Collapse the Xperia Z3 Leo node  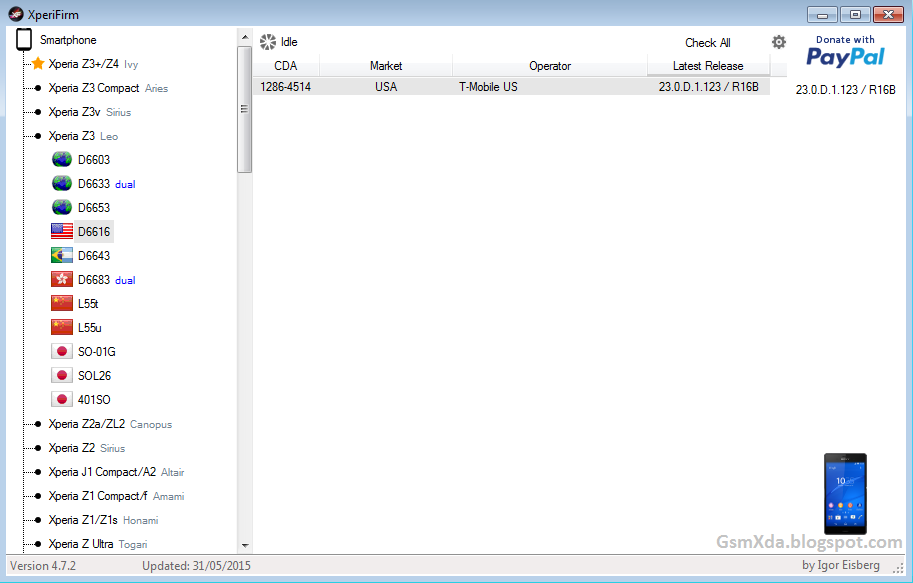(x=38, y=136)
